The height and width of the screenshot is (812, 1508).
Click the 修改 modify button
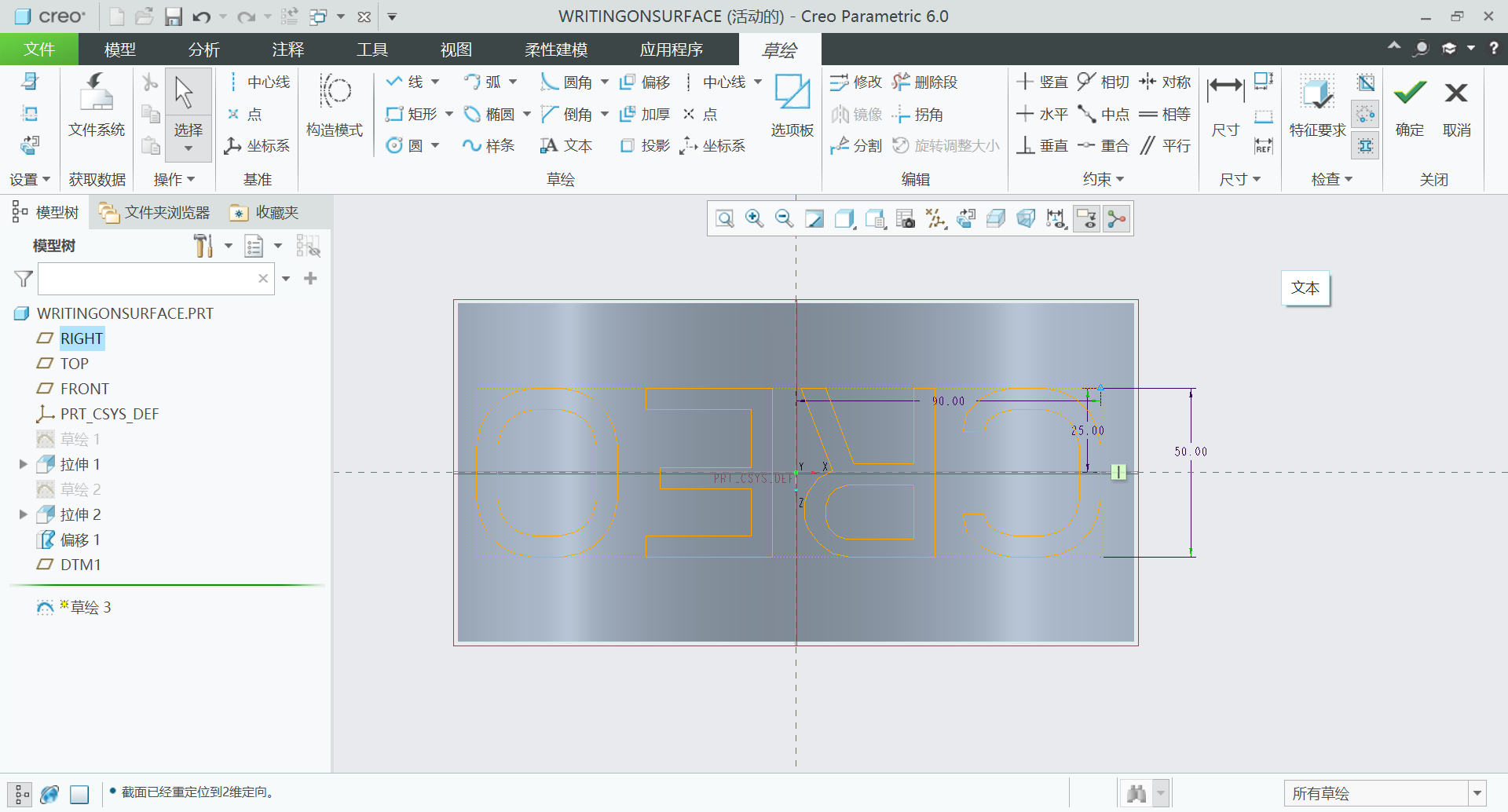pos(856,82)
